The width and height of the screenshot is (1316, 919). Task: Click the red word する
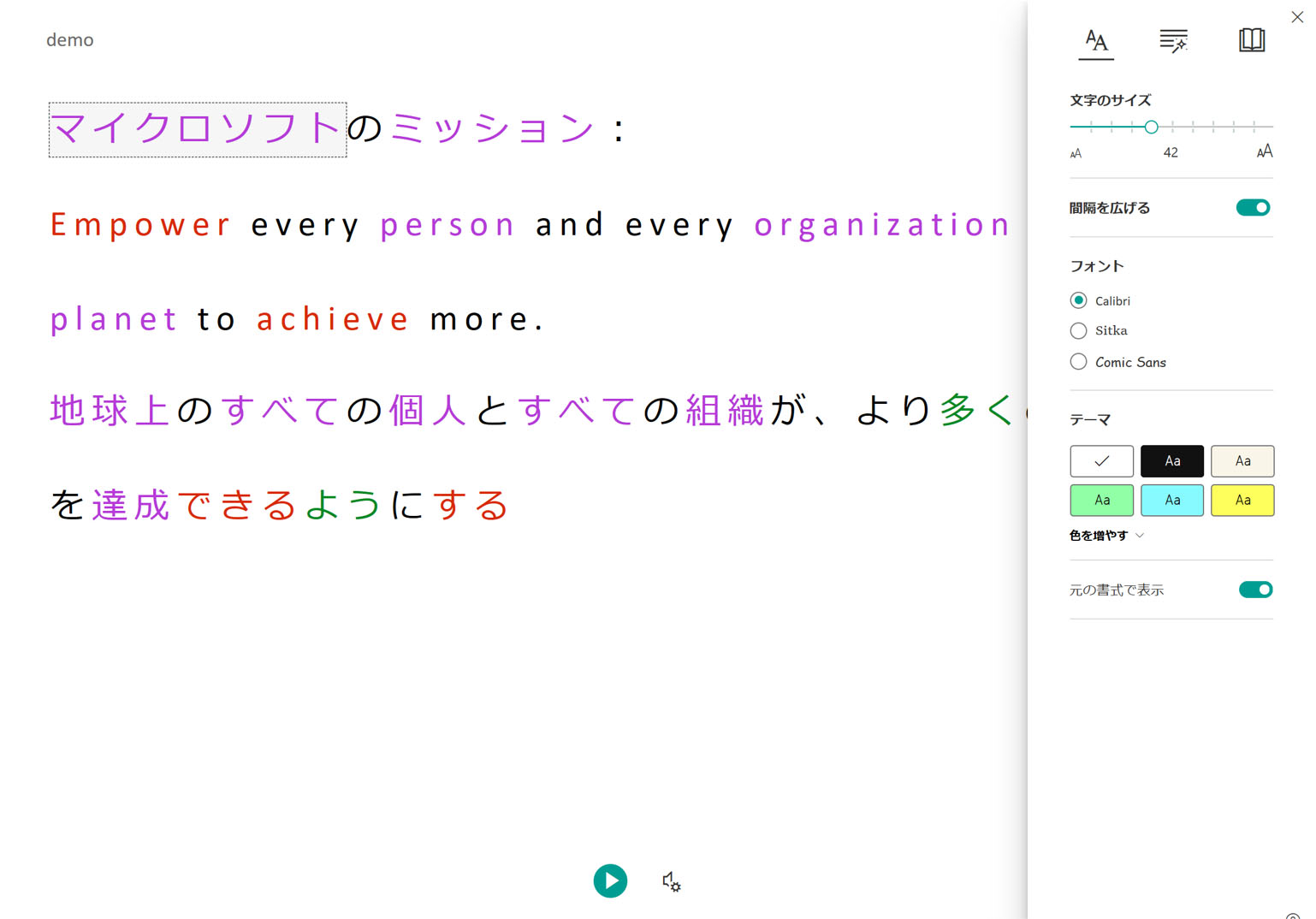point(471,505)
